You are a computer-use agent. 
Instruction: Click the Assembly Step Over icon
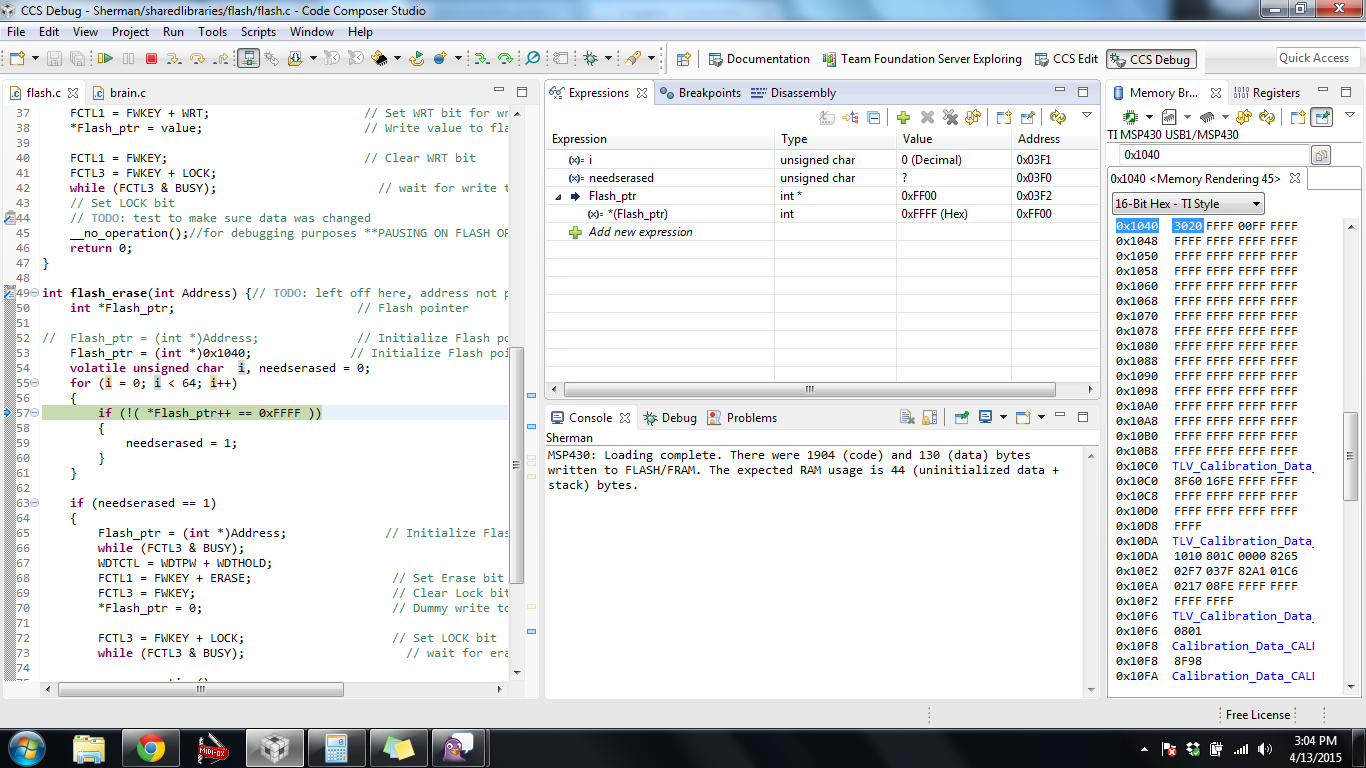(x=505, y=58)
